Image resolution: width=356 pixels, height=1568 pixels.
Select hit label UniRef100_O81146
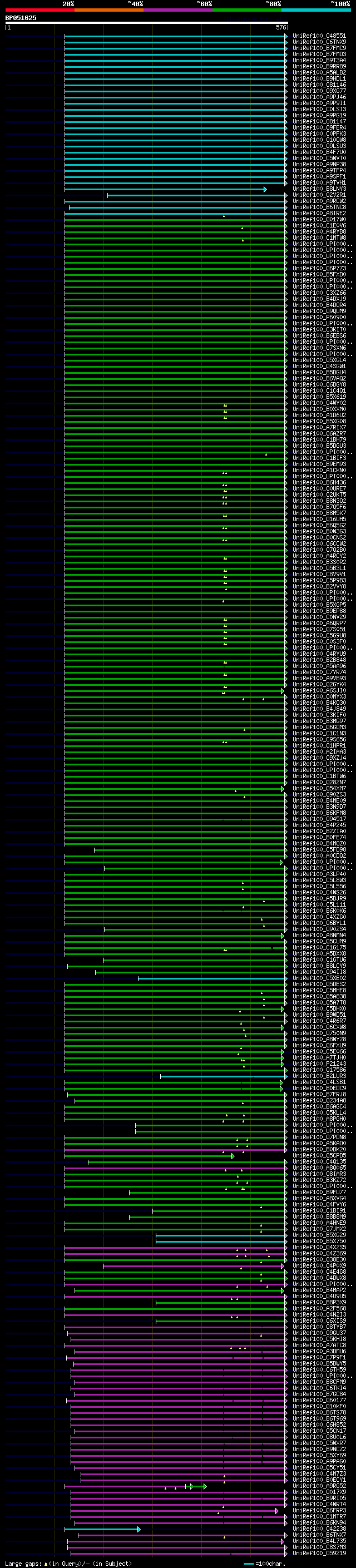pos(319,85)
